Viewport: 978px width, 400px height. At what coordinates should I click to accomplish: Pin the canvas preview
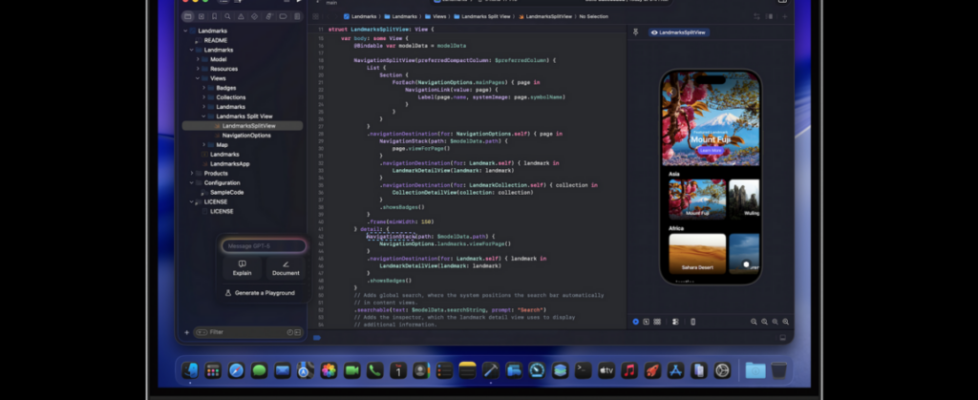(x=636, y=32)
